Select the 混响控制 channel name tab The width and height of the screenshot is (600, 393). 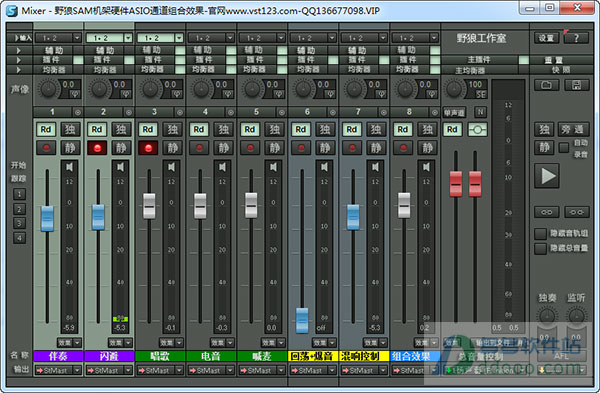[x=364, y=356]
